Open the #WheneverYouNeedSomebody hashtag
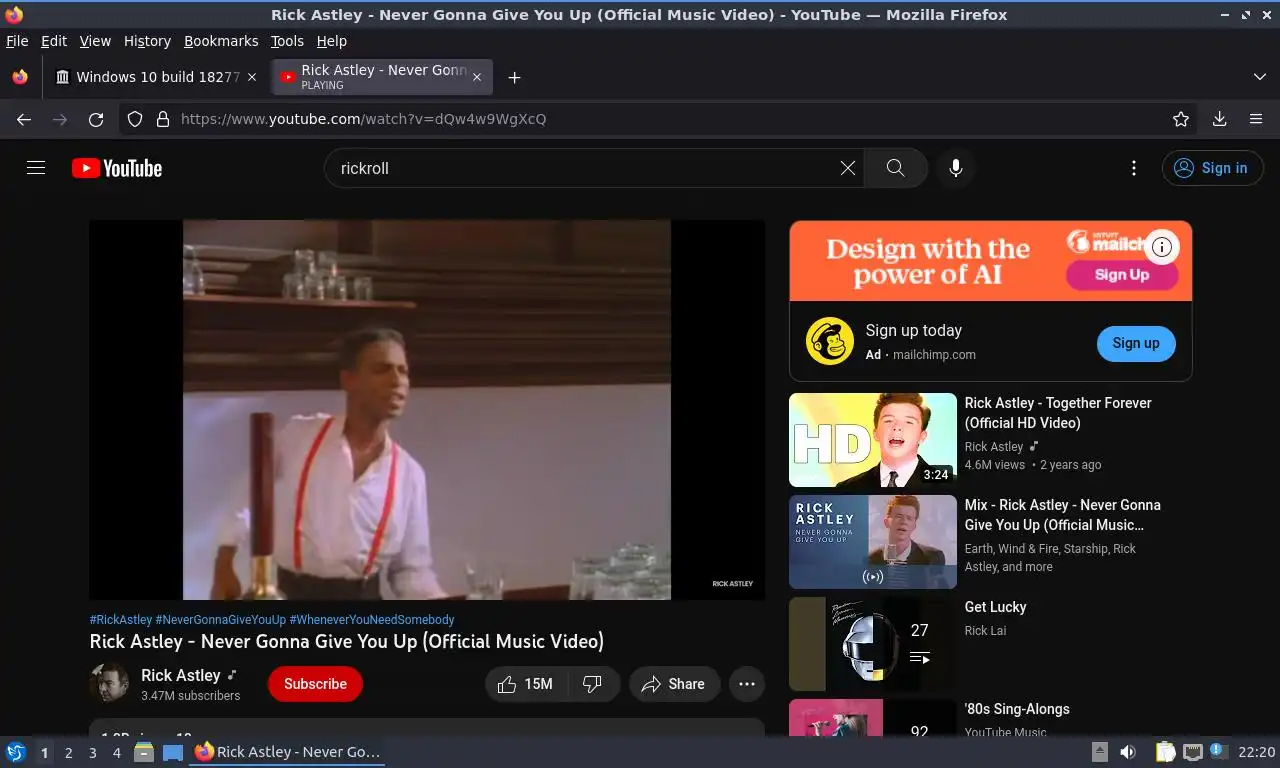1280x768 pixels. [372, 620]
